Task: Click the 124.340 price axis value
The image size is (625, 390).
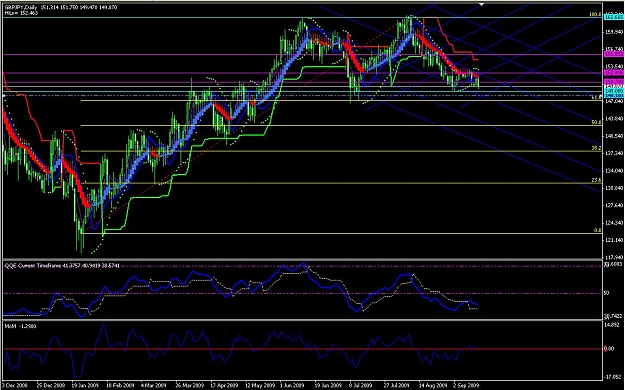Action: pos(613,223)
